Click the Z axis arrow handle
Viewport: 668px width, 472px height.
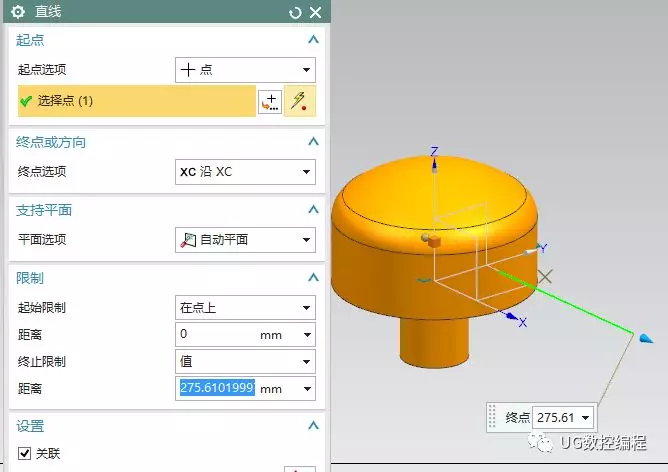pos(434,164)
